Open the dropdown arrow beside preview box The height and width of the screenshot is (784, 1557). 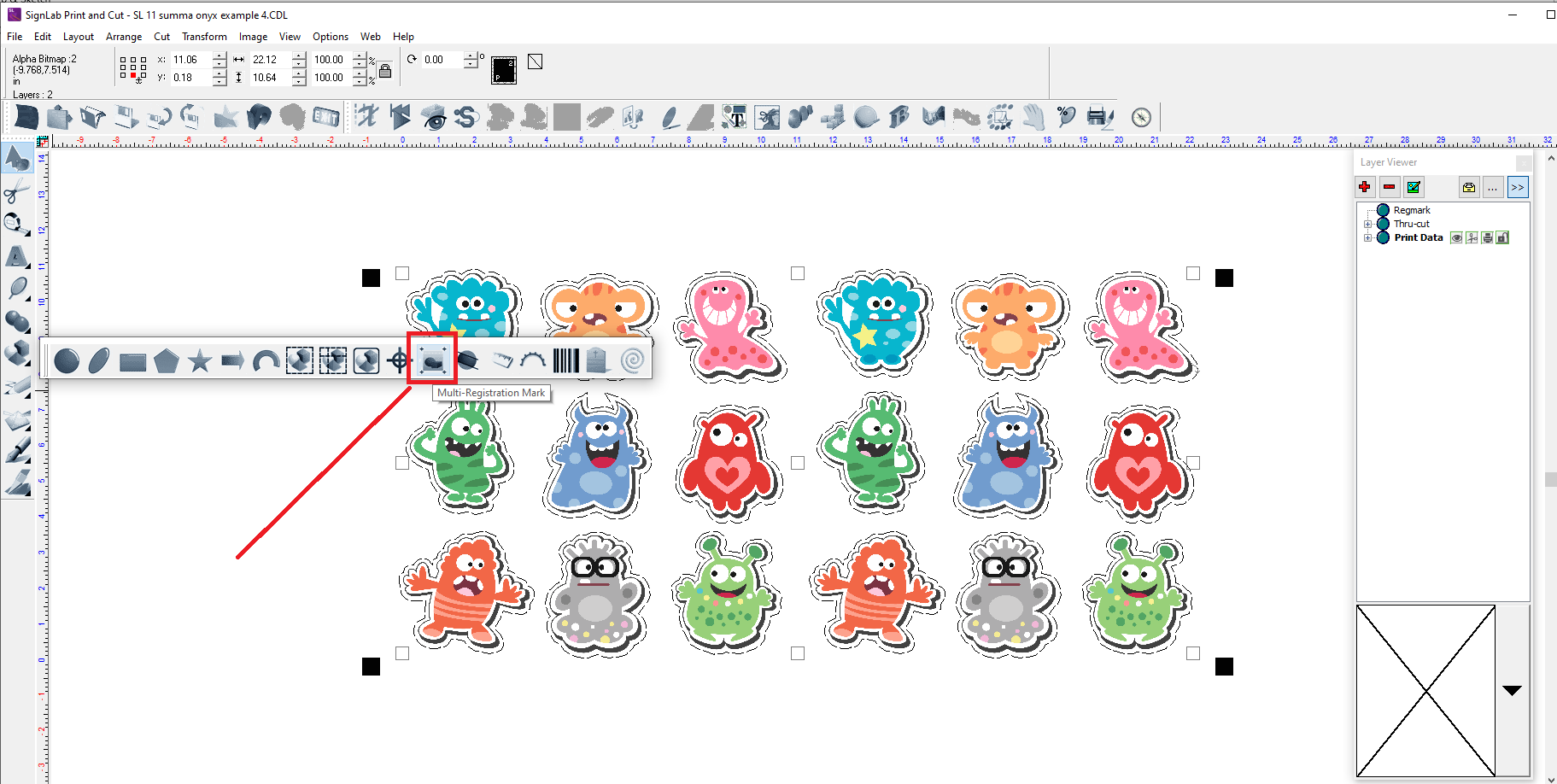click(1512, 691)
